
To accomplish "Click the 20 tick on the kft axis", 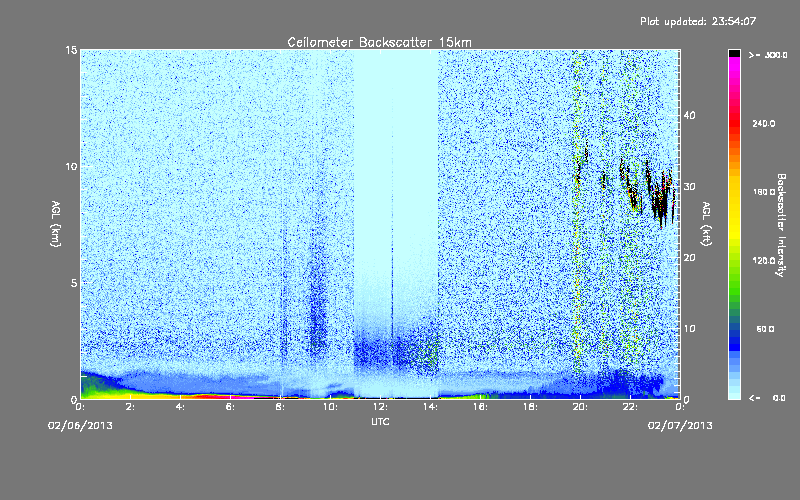I will point(689,258).
